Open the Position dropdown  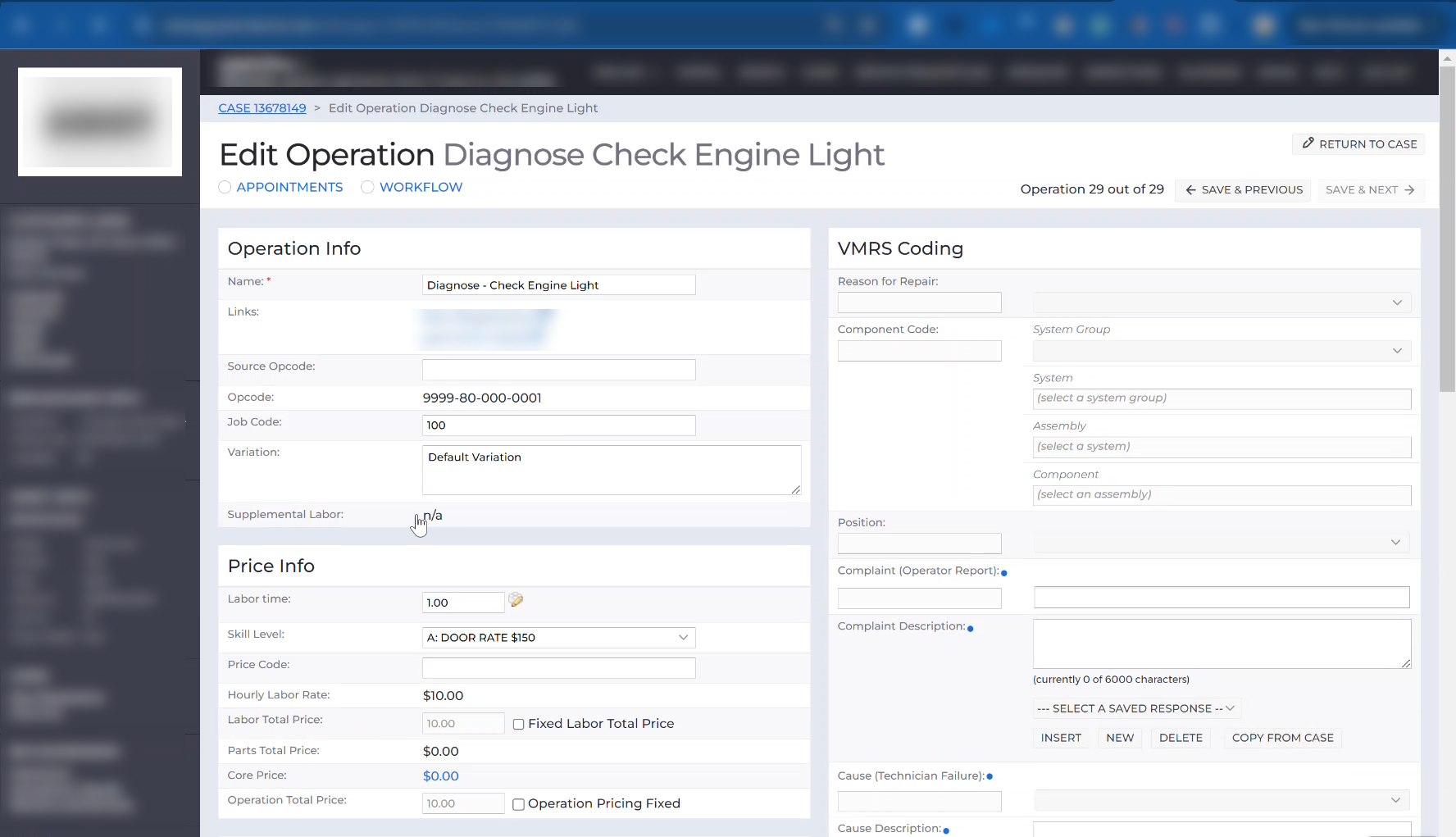(1222, 543)
